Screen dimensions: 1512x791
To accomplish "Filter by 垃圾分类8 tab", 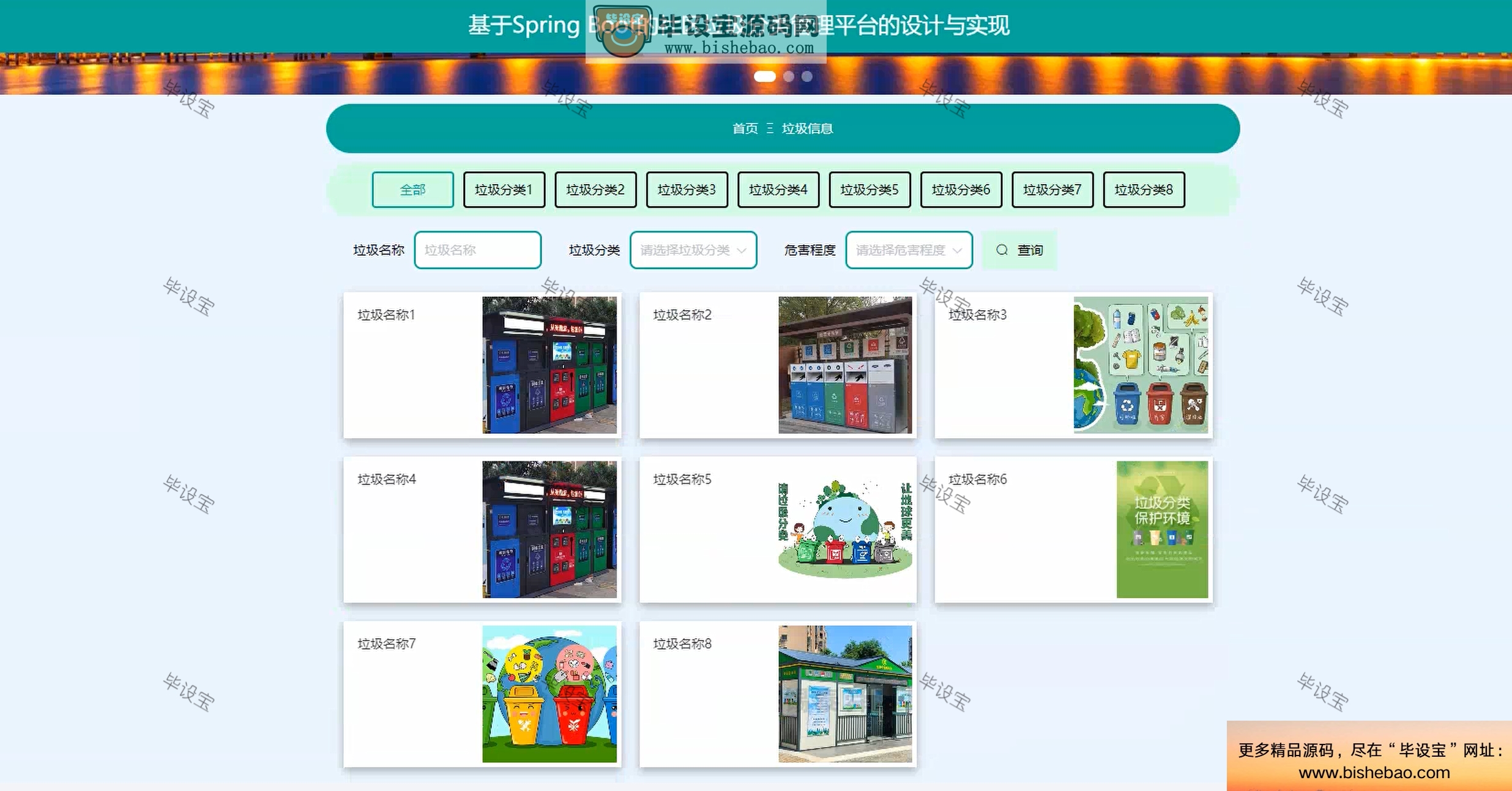I will (1144, 190).
